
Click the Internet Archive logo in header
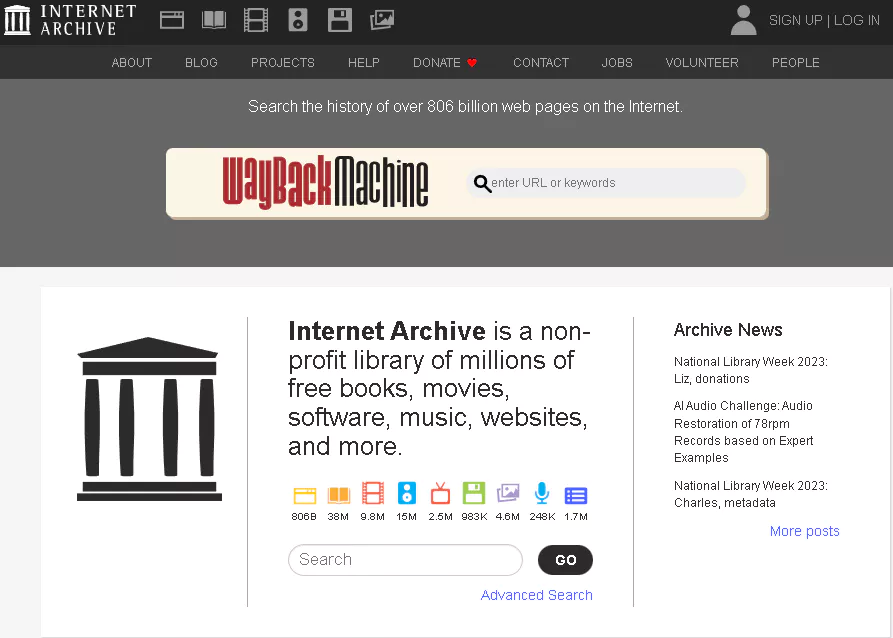(69, 20)
